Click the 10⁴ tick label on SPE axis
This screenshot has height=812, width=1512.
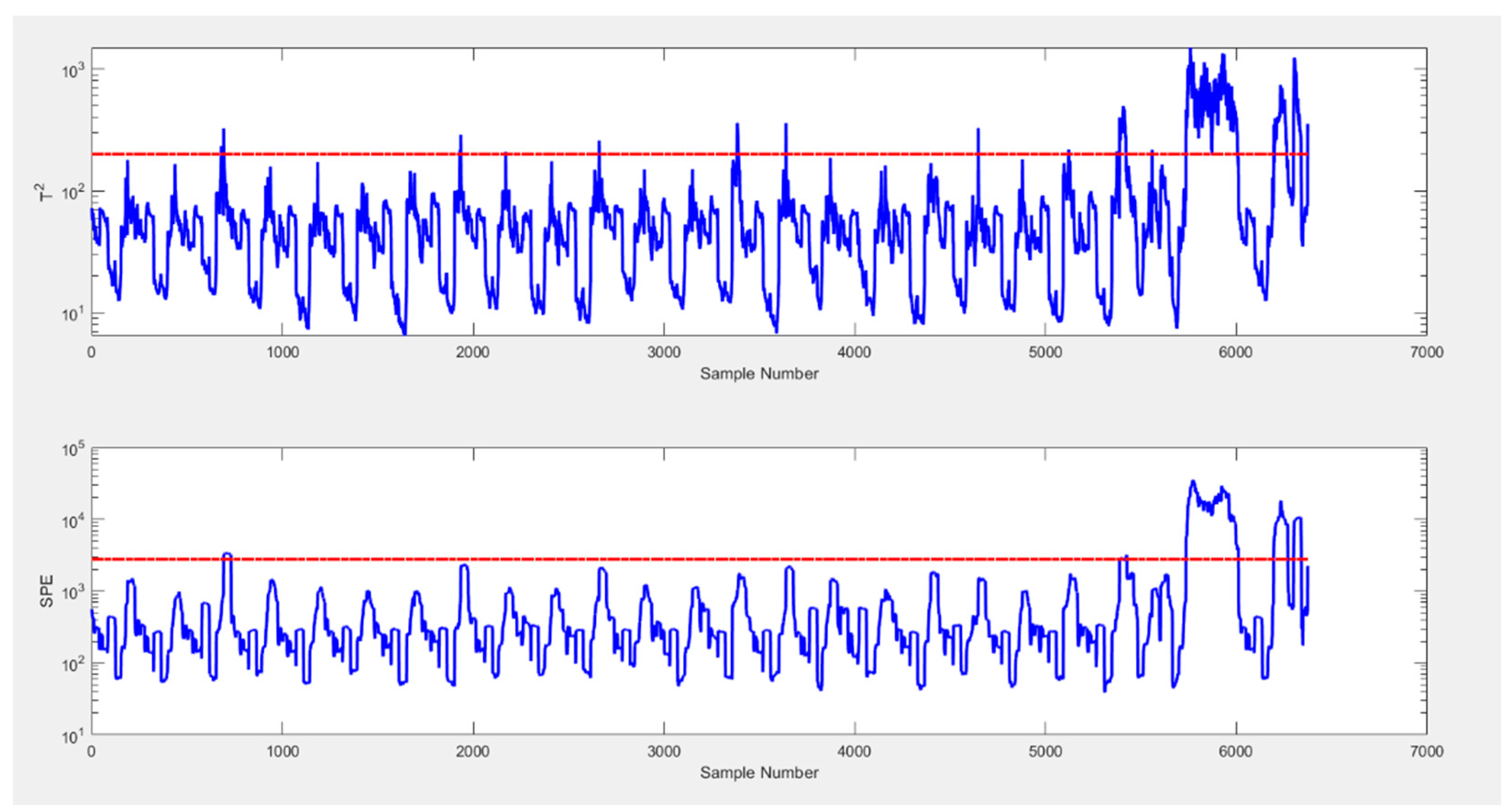point(73,521)
